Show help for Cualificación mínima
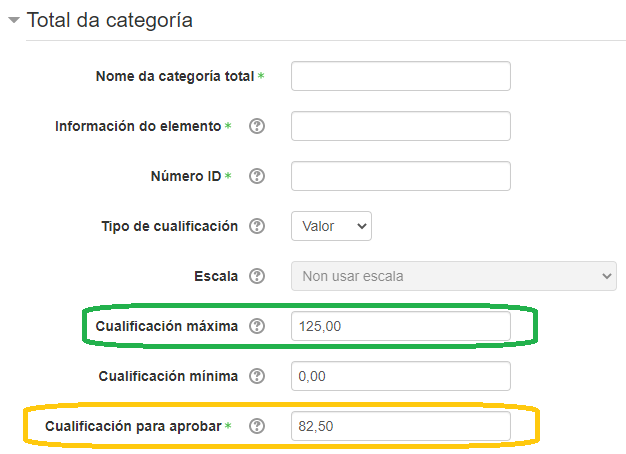This screenshot has height=454, width=626. tap(257, 376)
